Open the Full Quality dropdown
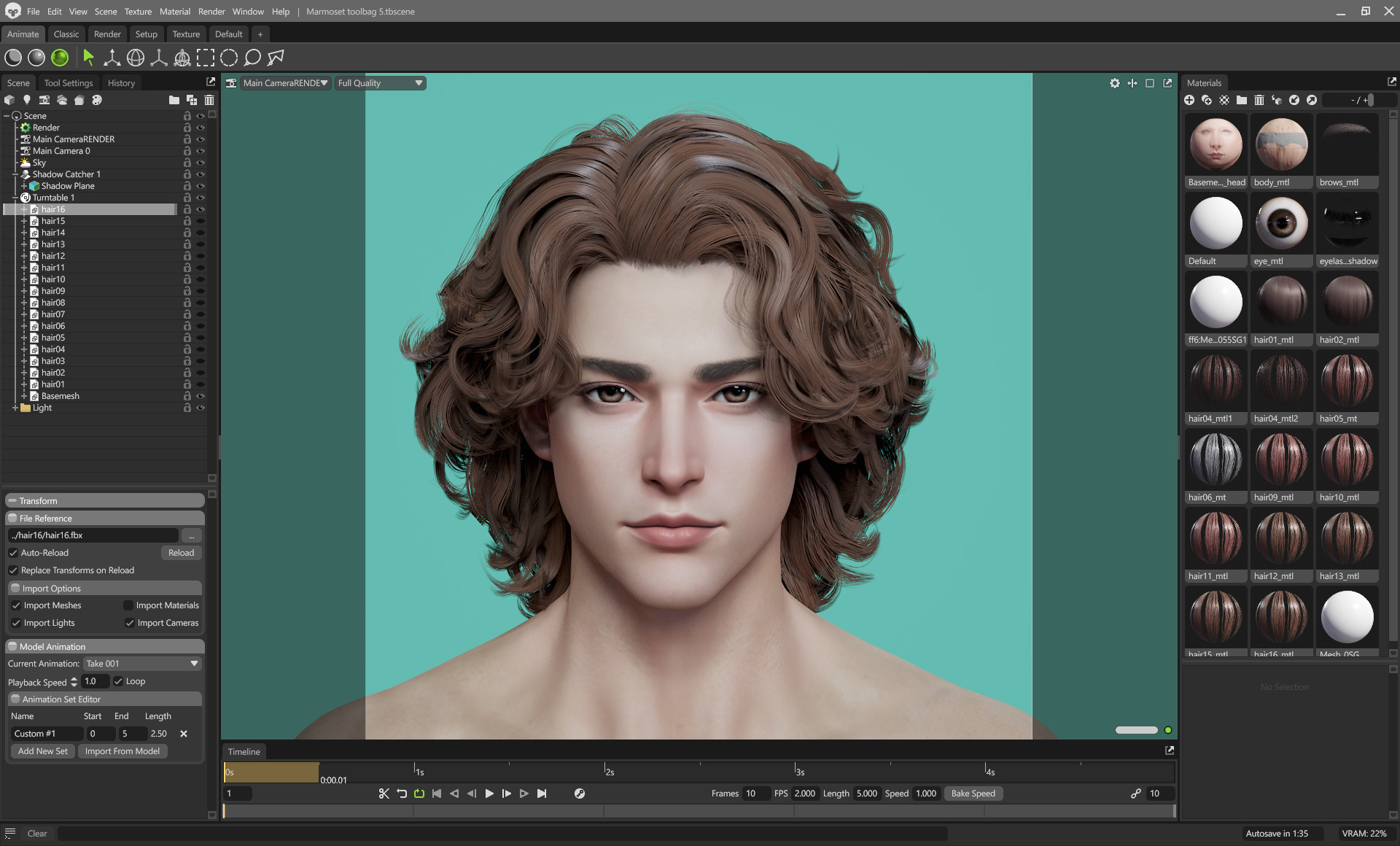This screenshot has height=846, width=1400. [381, 83]
